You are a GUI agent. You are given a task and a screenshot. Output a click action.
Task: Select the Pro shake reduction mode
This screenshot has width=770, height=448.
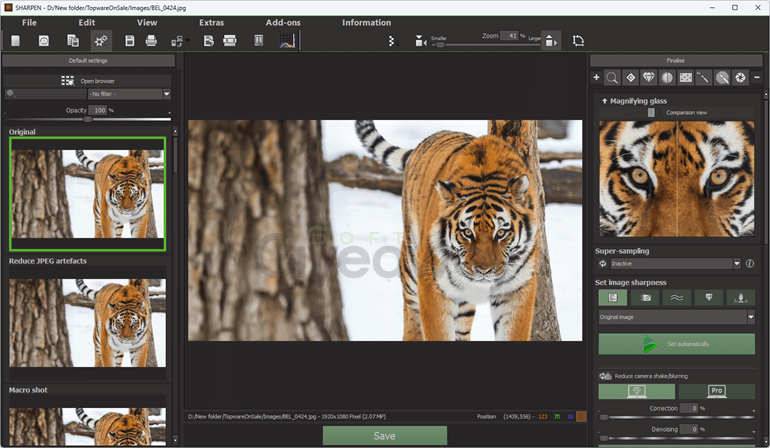pyautogui.click(x=716, y=391)
